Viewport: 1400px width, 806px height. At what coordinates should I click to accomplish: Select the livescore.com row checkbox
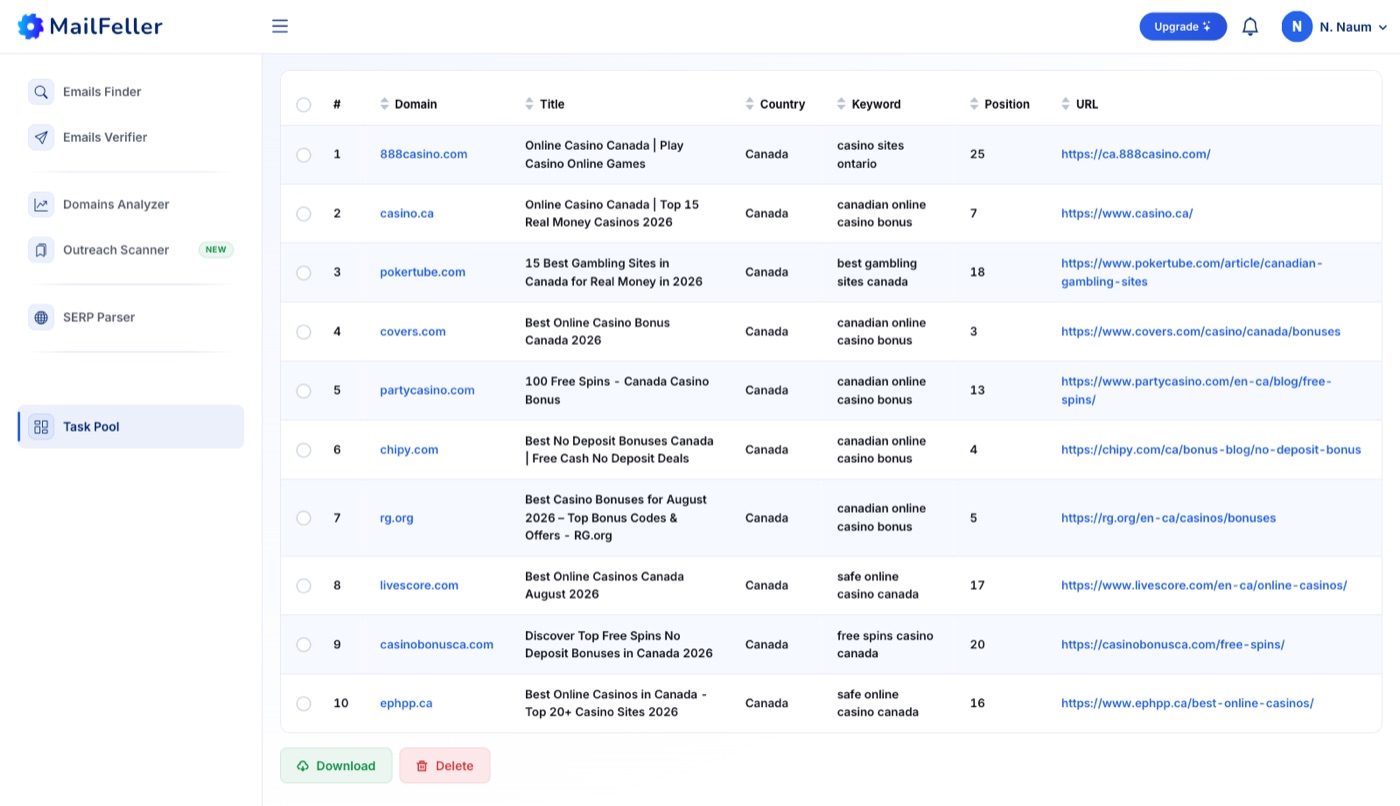(304, 586)
